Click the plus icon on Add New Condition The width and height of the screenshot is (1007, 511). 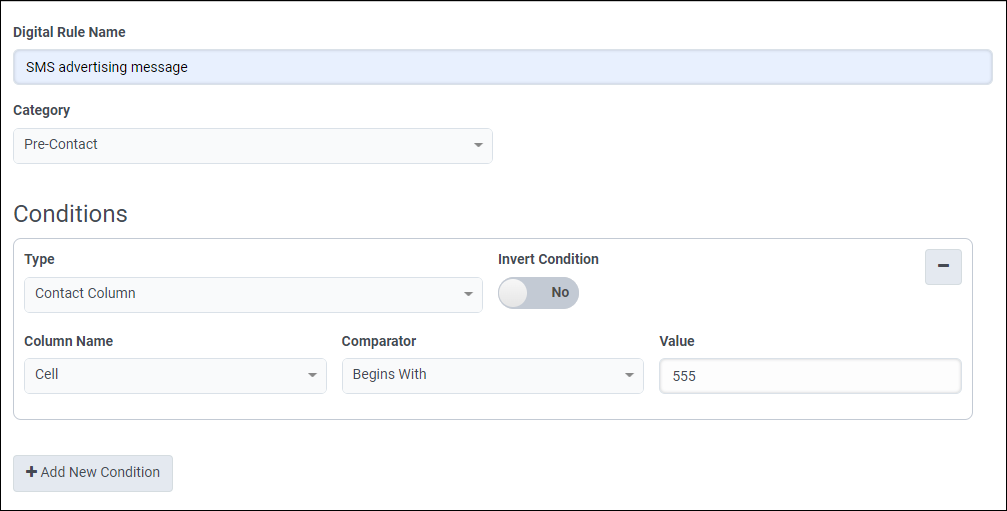[31, 472]
